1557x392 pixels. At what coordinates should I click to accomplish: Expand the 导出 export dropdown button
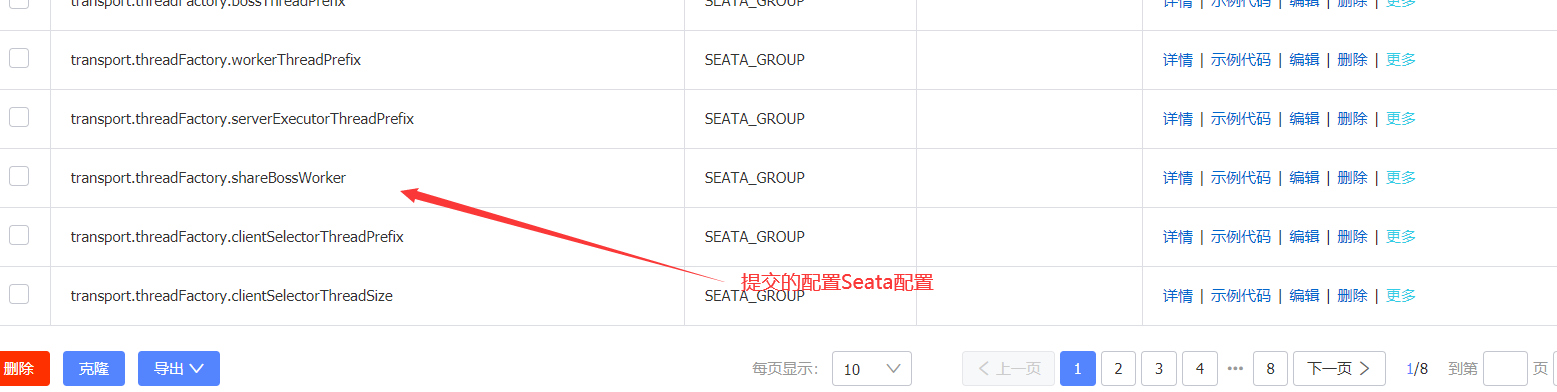point(179,369)
